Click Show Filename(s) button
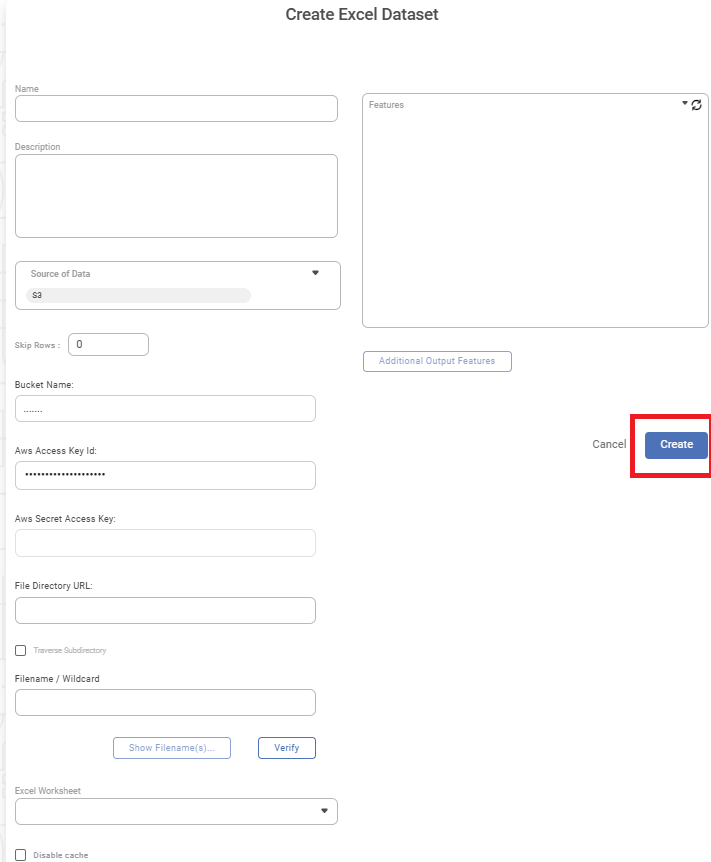The image size is (711, 862). tap(171, 748)
